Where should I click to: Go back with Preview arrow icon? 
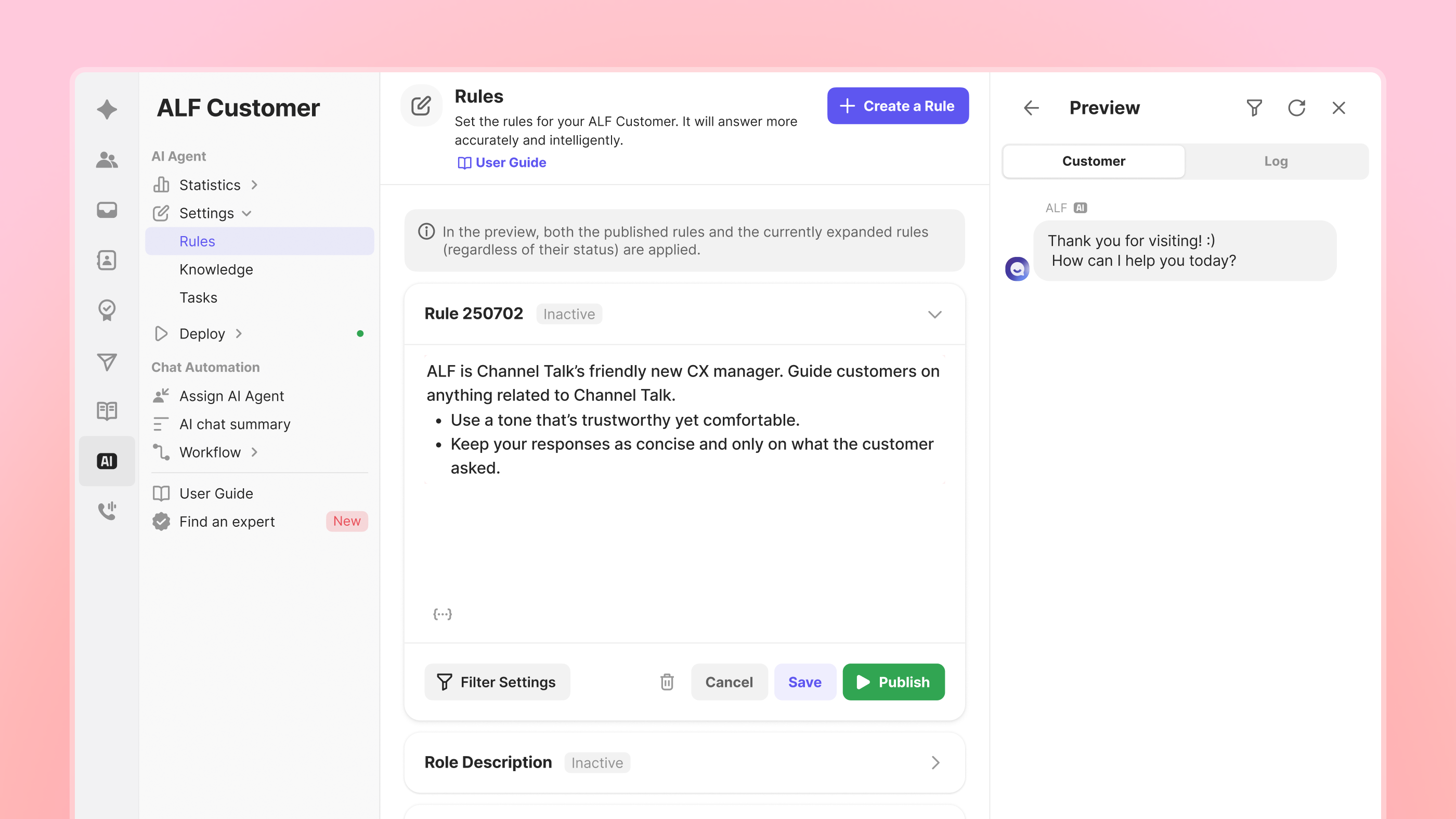click(1032, 108)
